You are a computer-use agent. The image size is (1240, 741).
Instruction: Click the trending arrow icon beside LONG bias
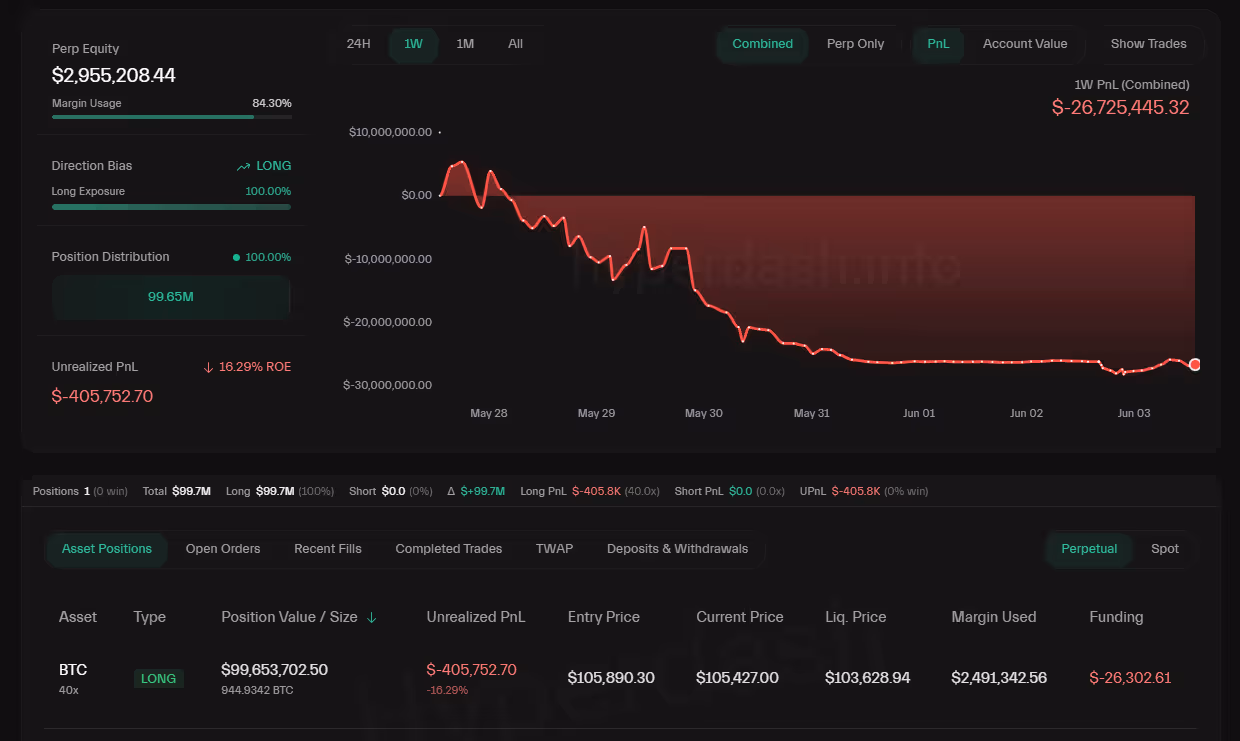coord(241,165)
